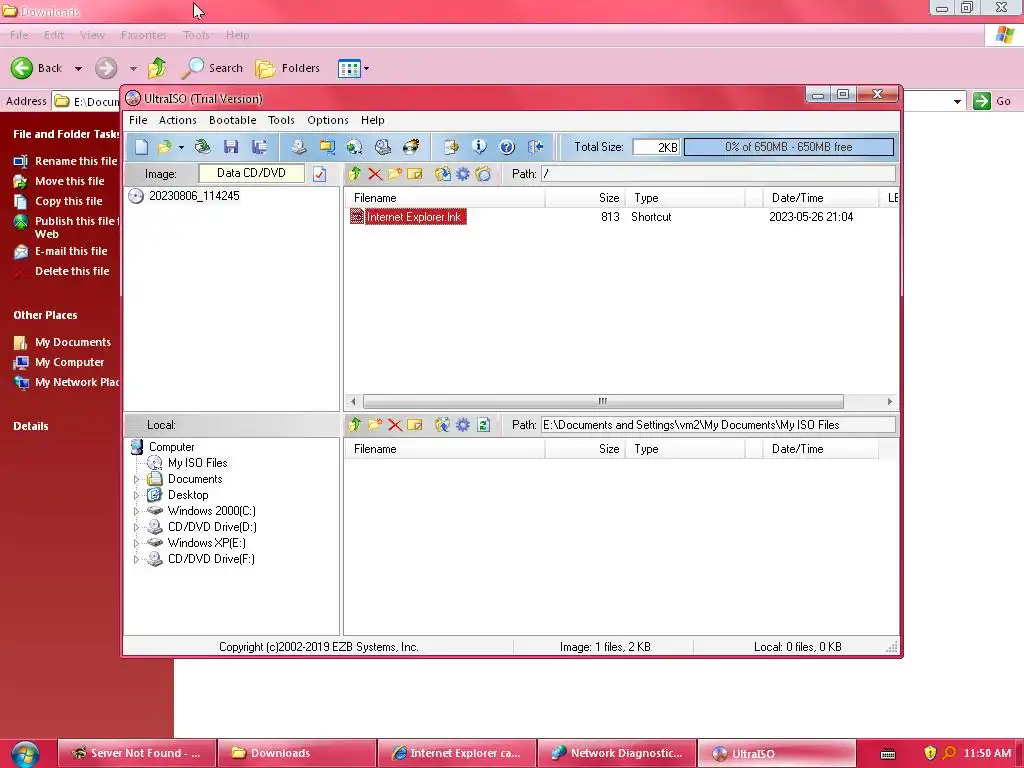Sort image list by Size column header
The image size is (1024, 768).
[584, 198]
